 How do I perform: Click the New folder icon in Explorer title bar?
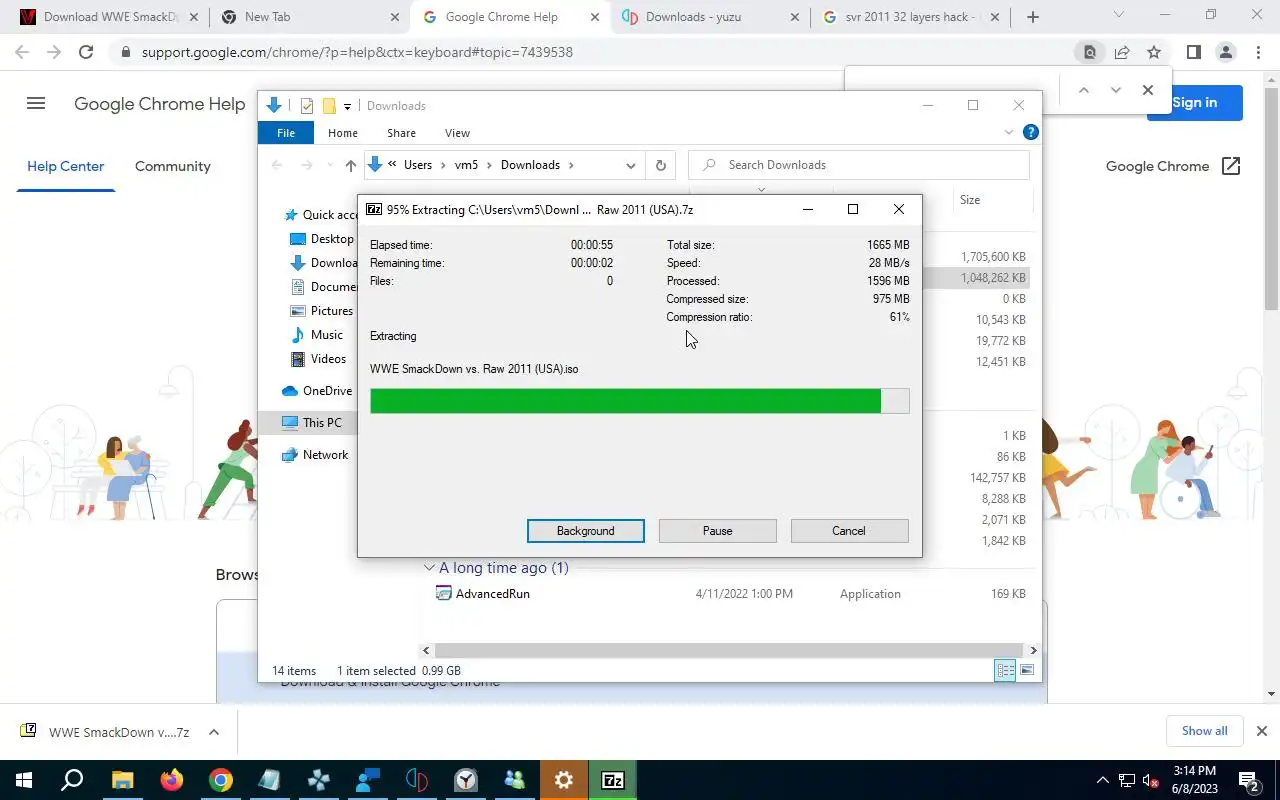pos(329,106)
